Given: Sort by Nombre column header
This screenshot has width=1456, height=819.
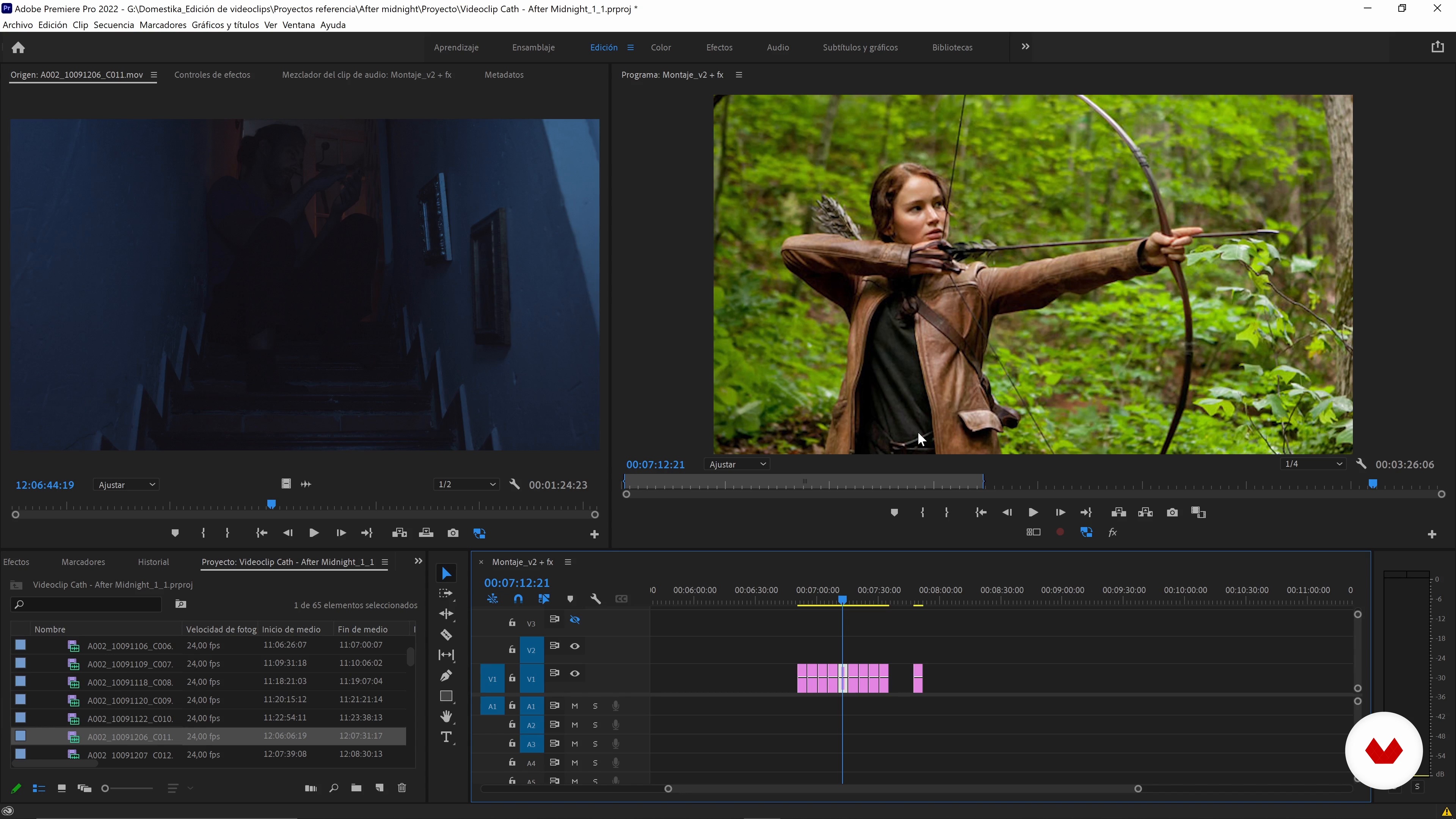Looking at the screenshot, I should [50, 629].
